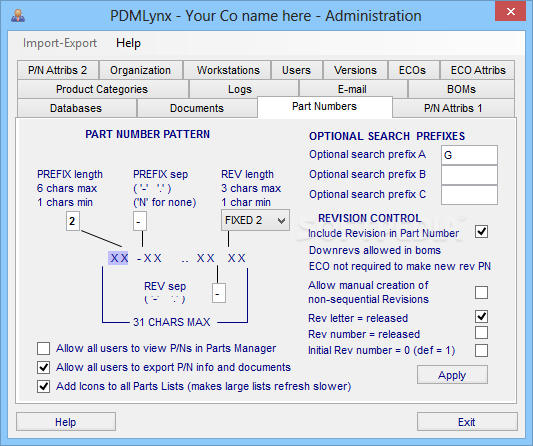Click Downrevs allowed in boms text
Image resolution: width=533 pixels, height=446 pixels.
click(375, 250)
